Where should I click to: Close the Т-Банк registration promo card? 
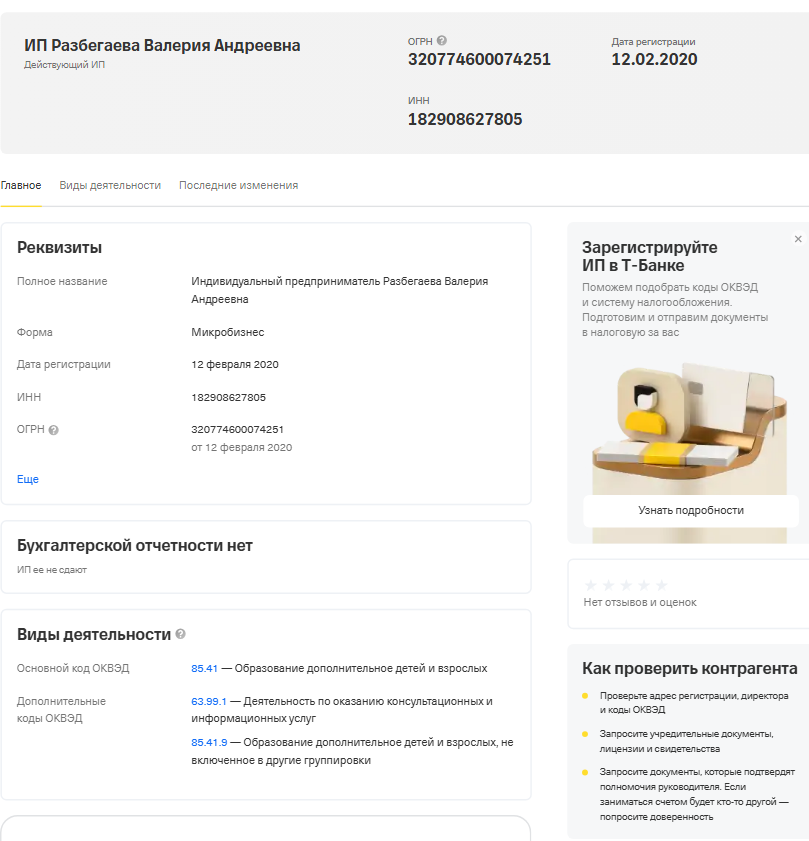[798, 239]
